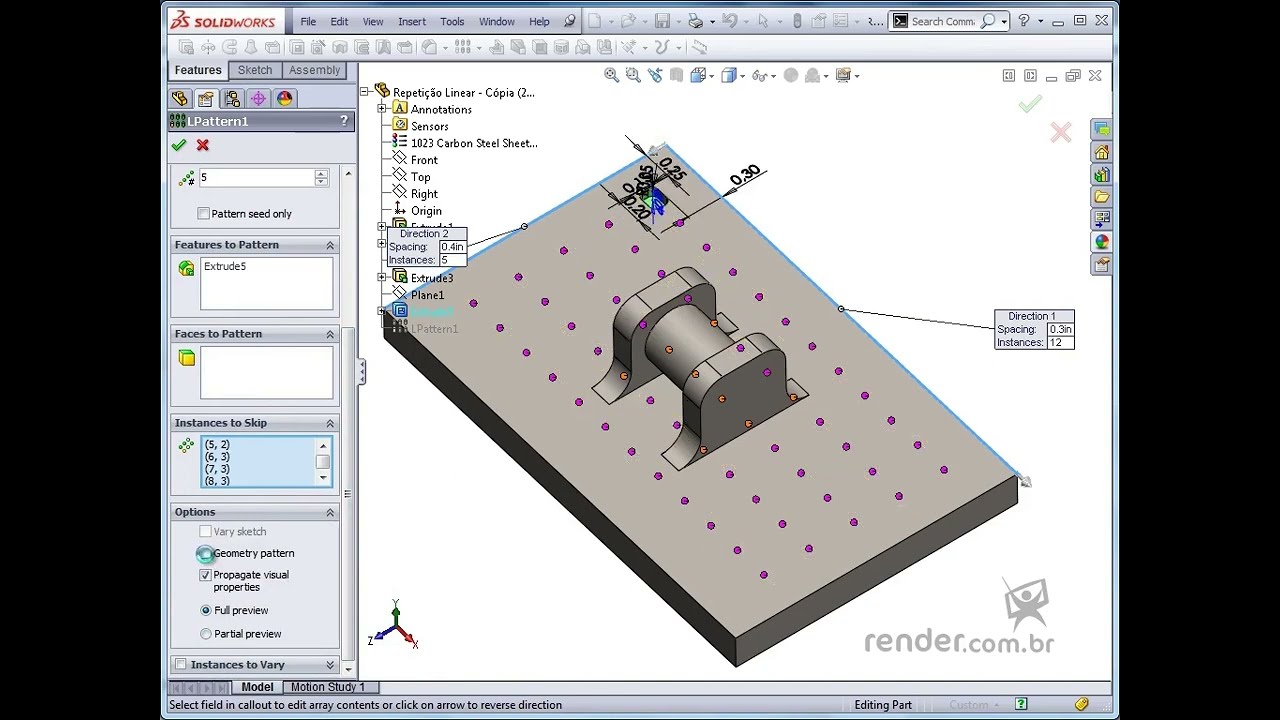Click the Zoom to Area icon
1280x720 pixels.
click(633, 75)
